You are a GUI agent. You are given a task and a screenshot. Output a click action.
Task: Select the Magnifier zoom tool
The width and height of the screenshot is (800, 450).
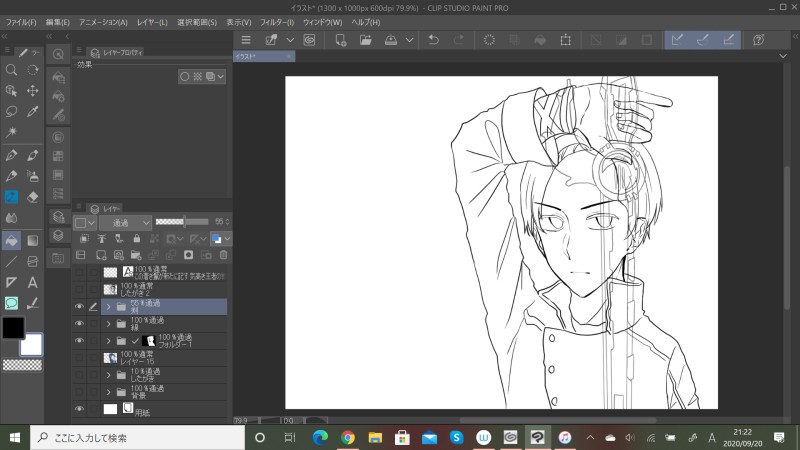11,70
